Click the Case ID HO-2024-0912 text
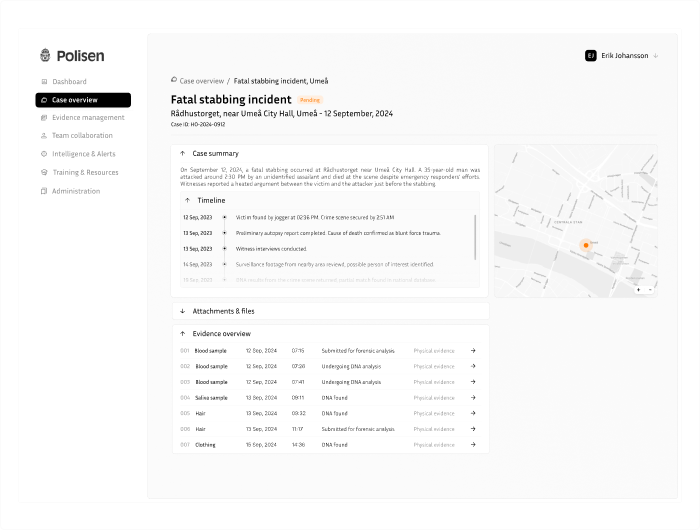Viewport: 700px width, 530px height. [198, 125]
